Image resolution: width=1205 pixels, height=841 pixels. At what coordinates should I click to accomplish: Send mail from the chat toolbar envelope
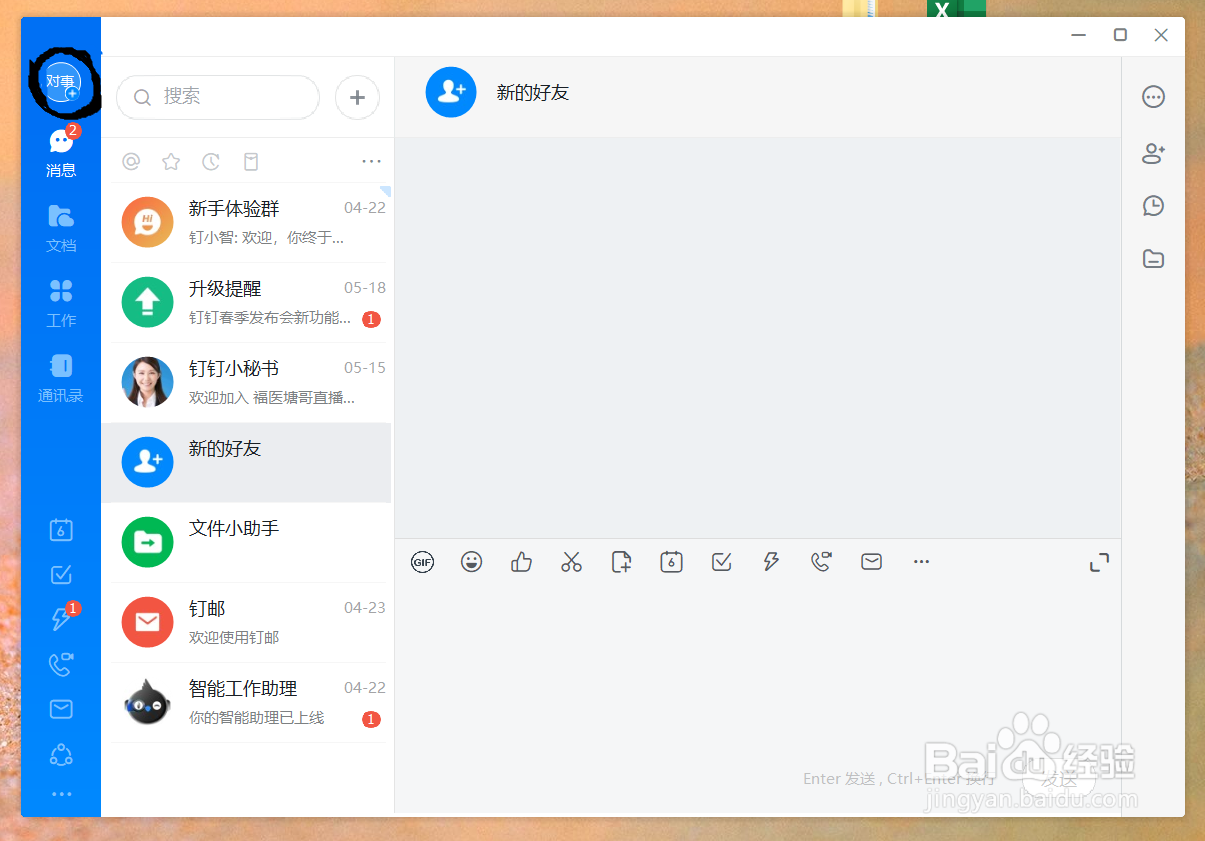871,562
